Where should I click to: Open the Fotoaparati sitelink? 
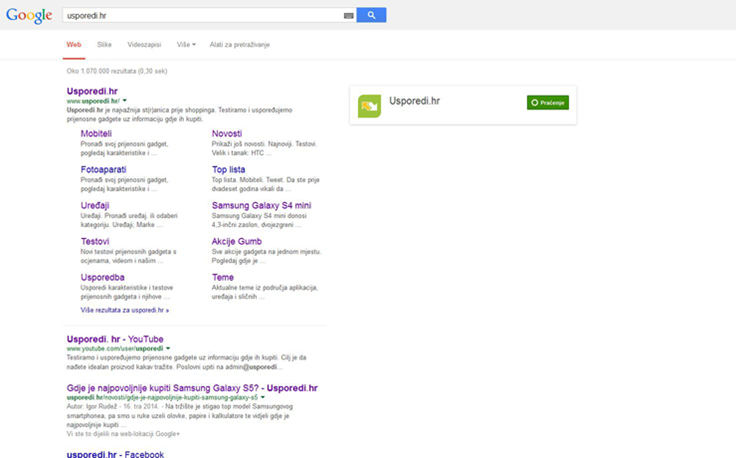(x=103, y=169)
